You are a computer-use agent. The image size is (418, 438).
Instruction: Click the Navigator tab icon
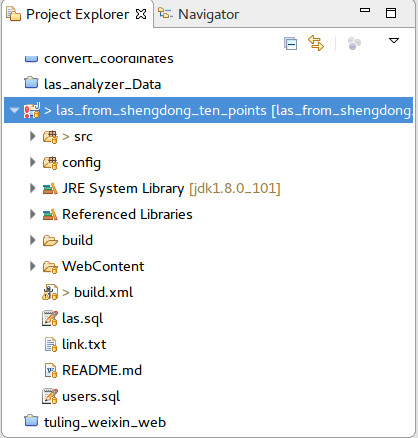click(165, 14)
